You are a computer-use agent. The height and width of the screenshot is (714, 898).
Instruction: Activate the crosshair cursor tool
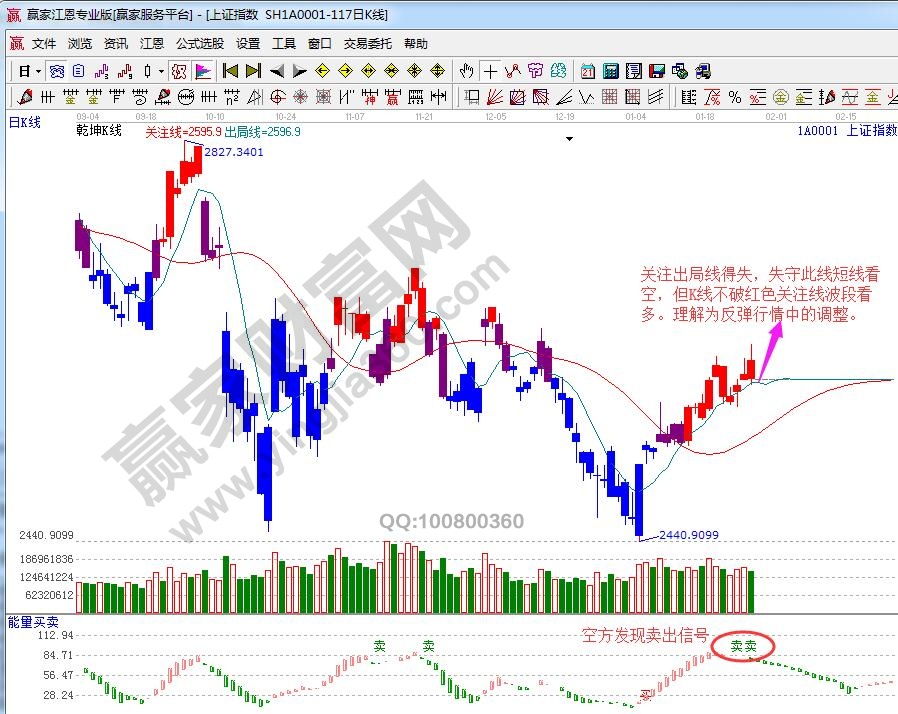(490, 71)
